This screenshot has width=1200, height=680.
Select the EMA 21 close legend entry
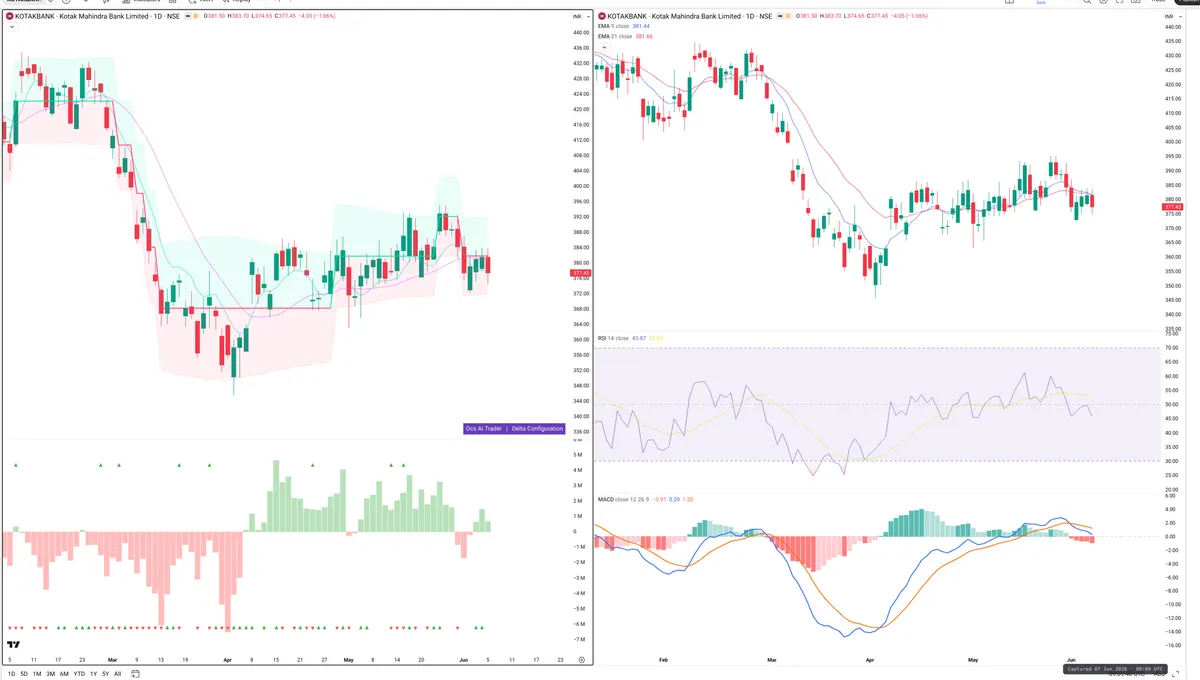[x=616, y=36]
